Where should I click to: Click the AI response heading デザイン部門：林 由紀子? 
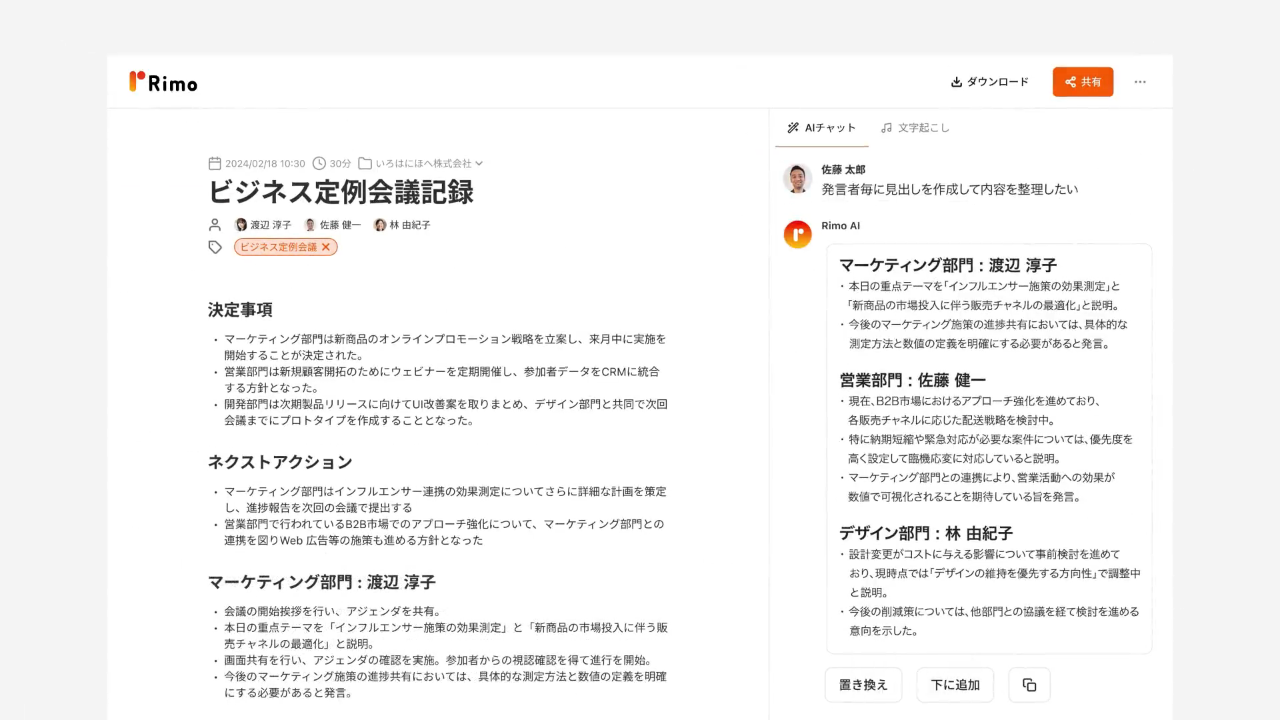(926, 534)
